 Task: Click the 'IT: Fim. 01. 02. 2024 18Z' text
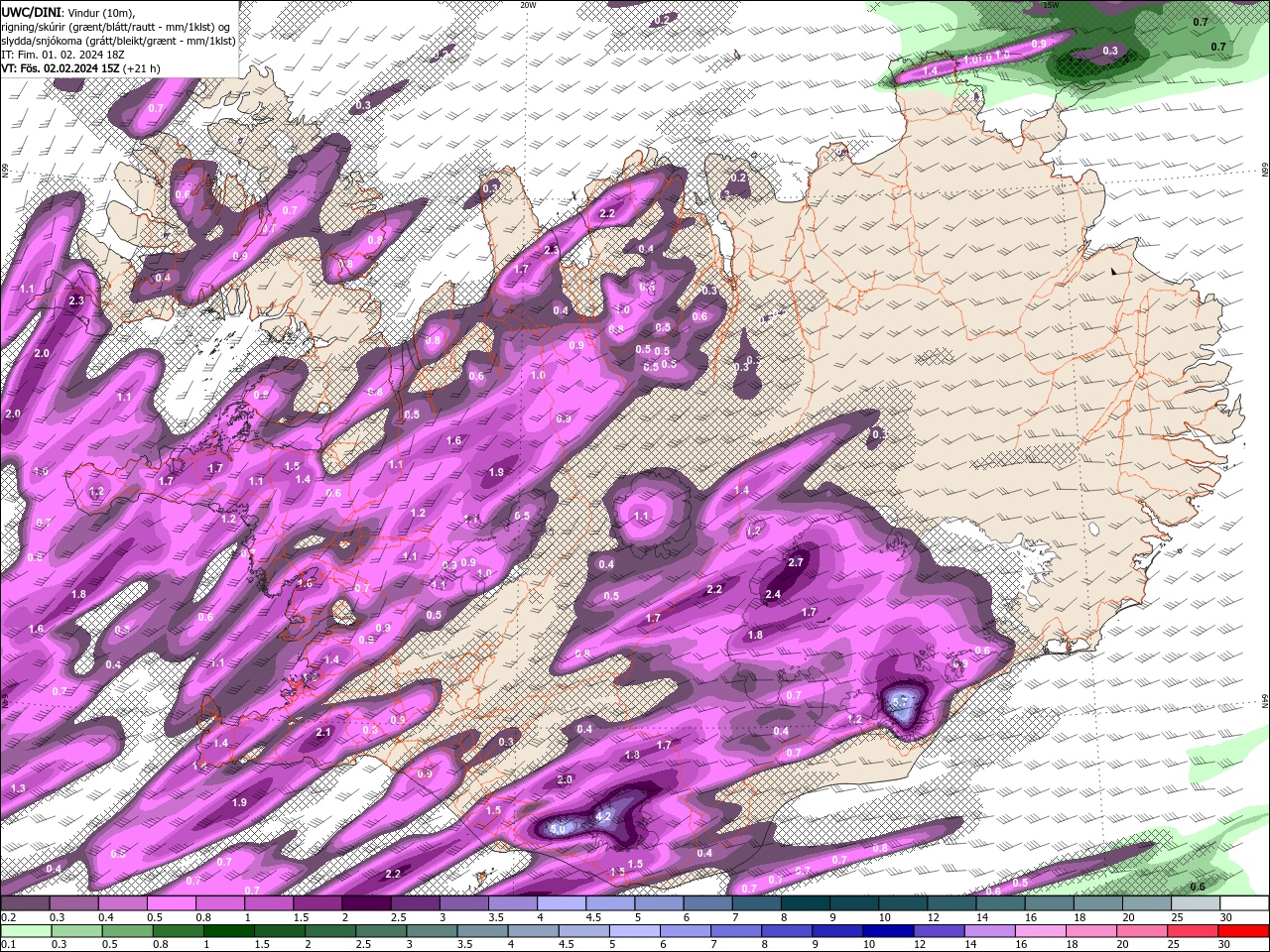(x=64, y=55)
